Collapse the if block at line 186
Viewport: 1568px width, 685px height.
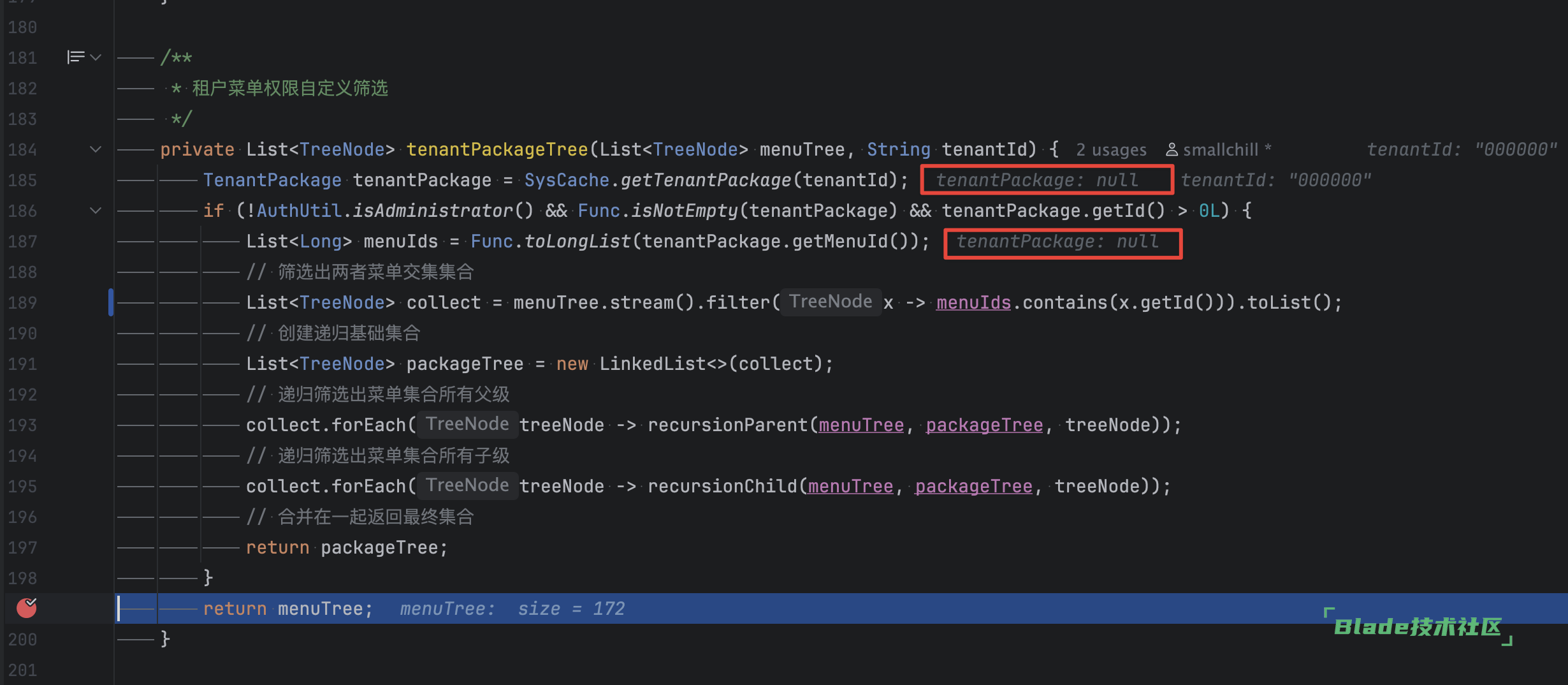point(96,210)
